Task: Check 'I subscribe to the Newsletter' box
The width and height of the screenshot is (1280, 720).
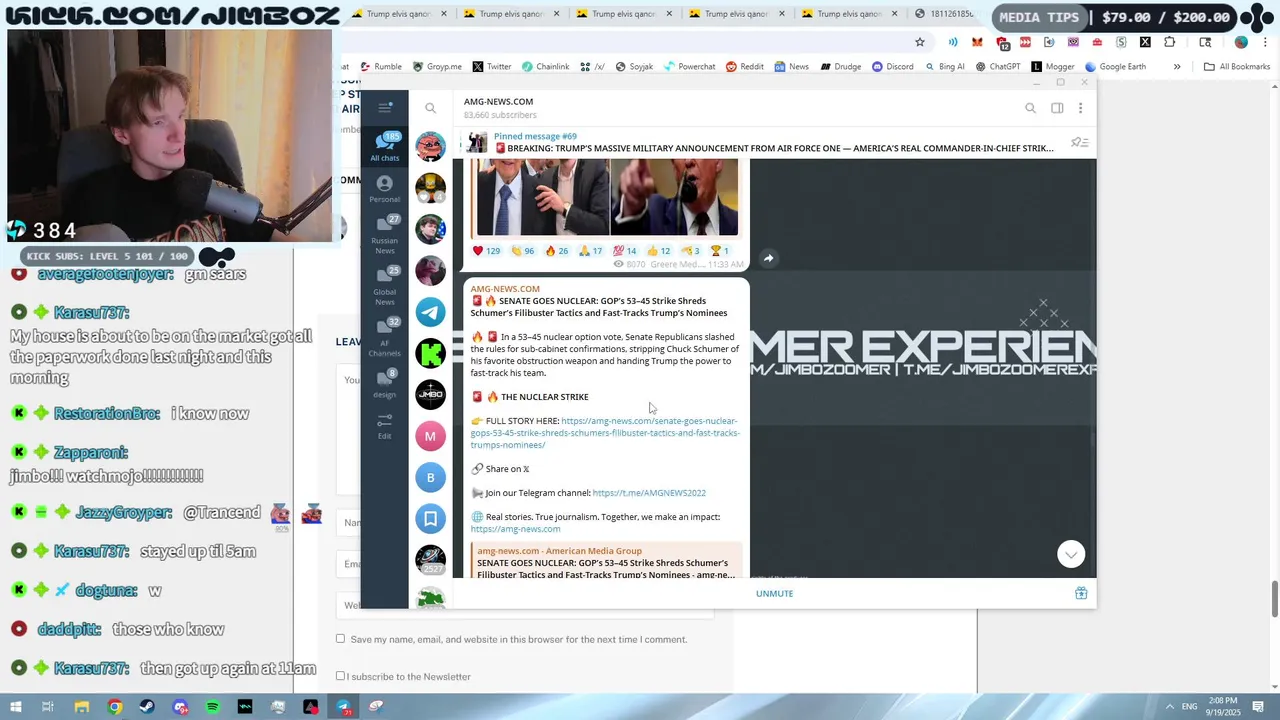Action: [x=340, y=676]
